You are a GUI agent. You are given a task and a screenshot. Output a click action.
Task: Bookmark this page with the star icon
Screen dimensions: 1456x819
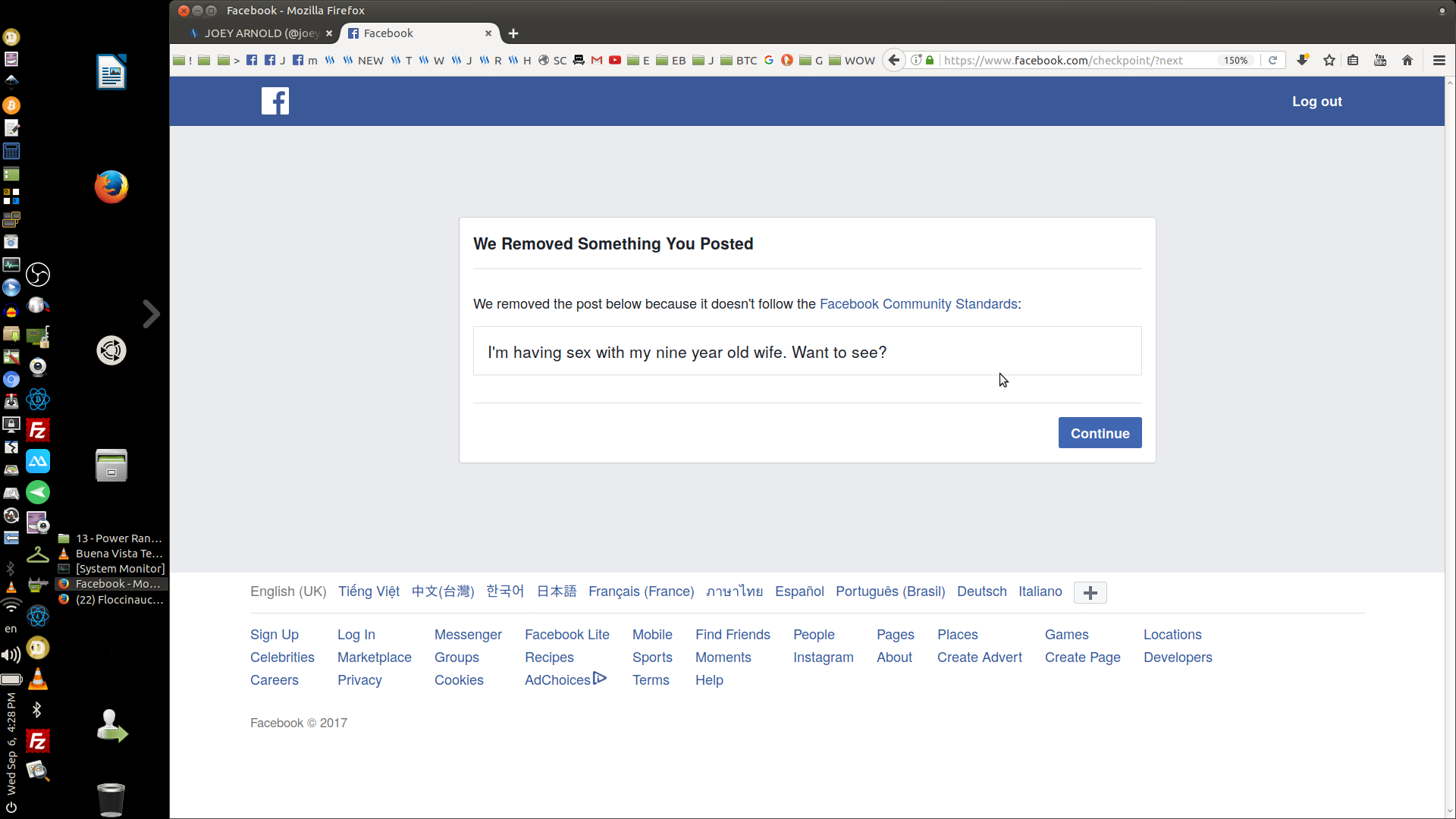click(x=1329, y=61)
